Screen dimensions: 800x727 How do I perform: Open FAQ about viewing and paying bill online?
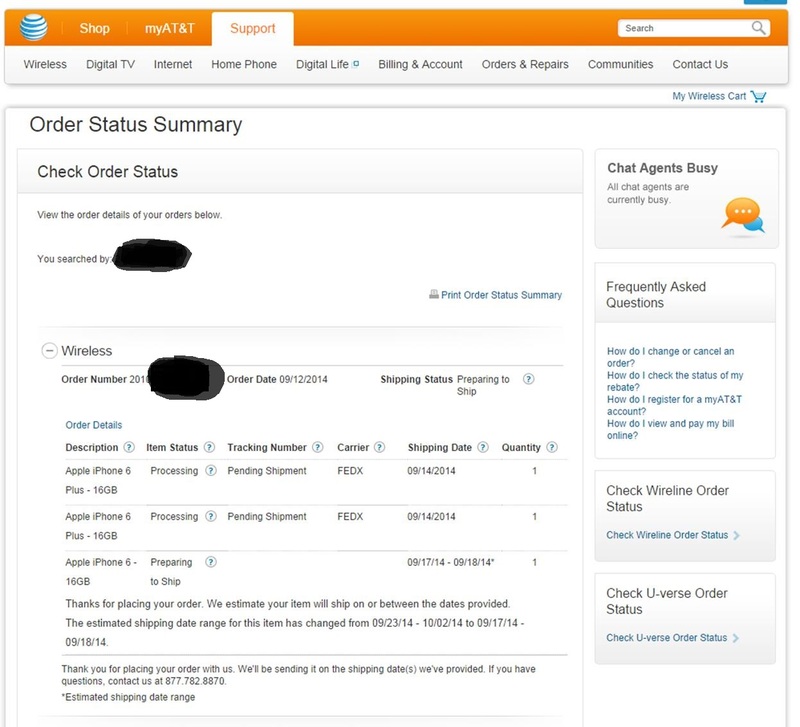click(x=670, y=429)
